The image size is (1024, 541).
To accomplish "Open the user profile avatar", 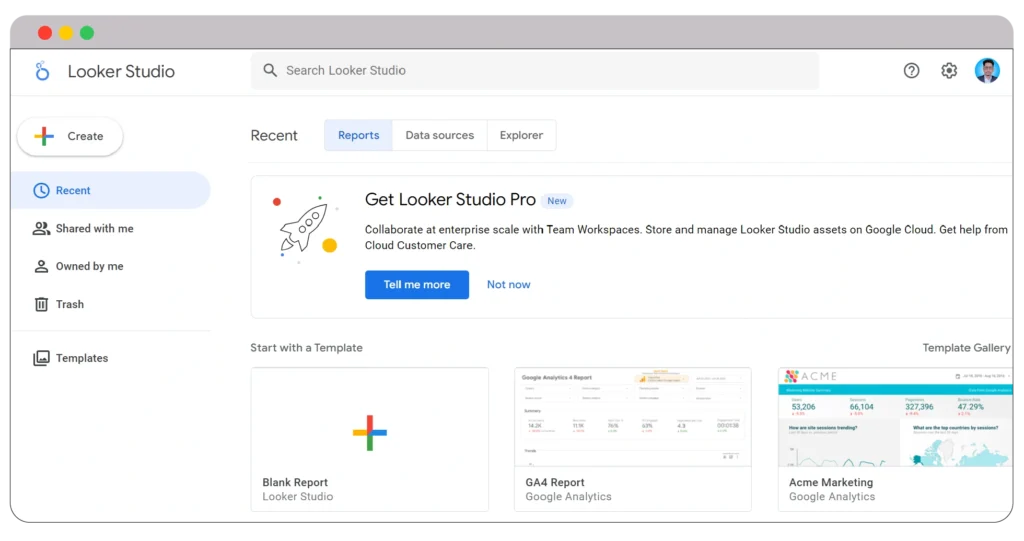I will click(x=987, y=71).
